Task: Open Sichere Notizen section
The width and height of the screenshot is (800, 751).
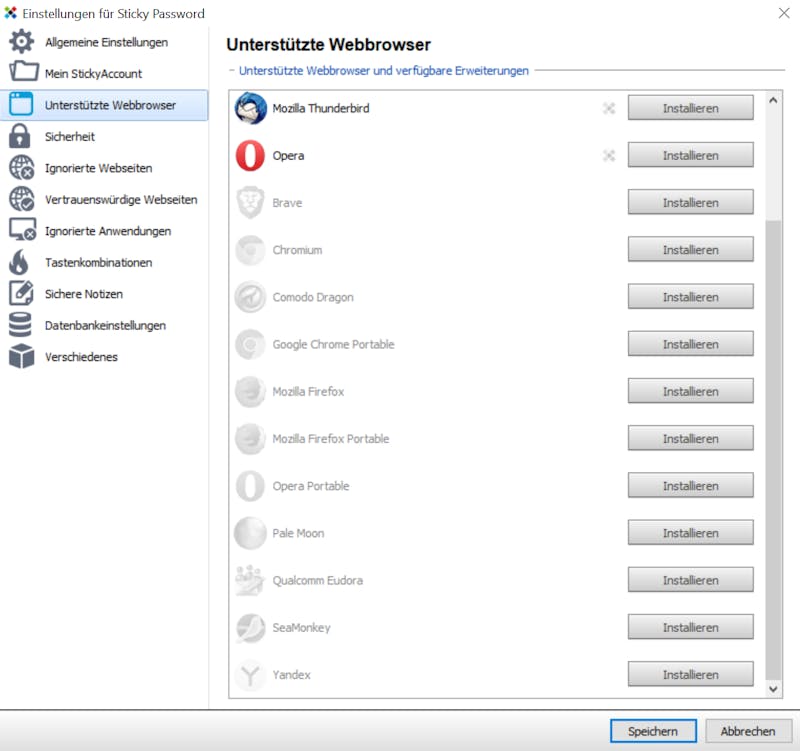Action: click(x=104, y=294)
